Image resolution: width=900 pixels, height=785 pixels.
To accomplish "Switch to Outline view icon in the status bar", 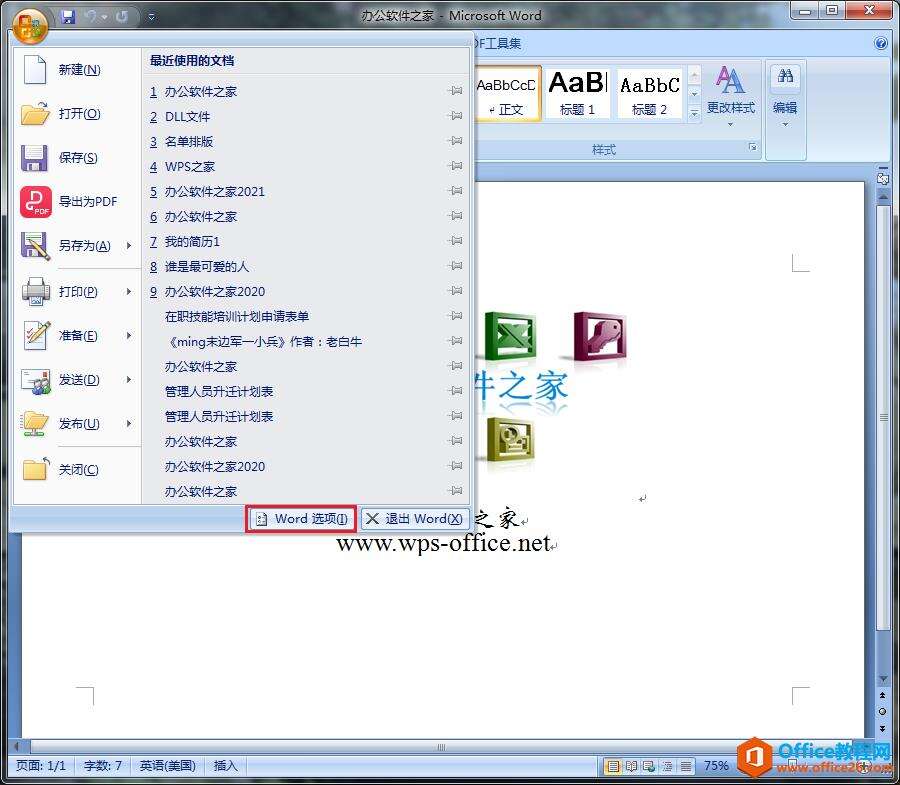I will [668, 766].
